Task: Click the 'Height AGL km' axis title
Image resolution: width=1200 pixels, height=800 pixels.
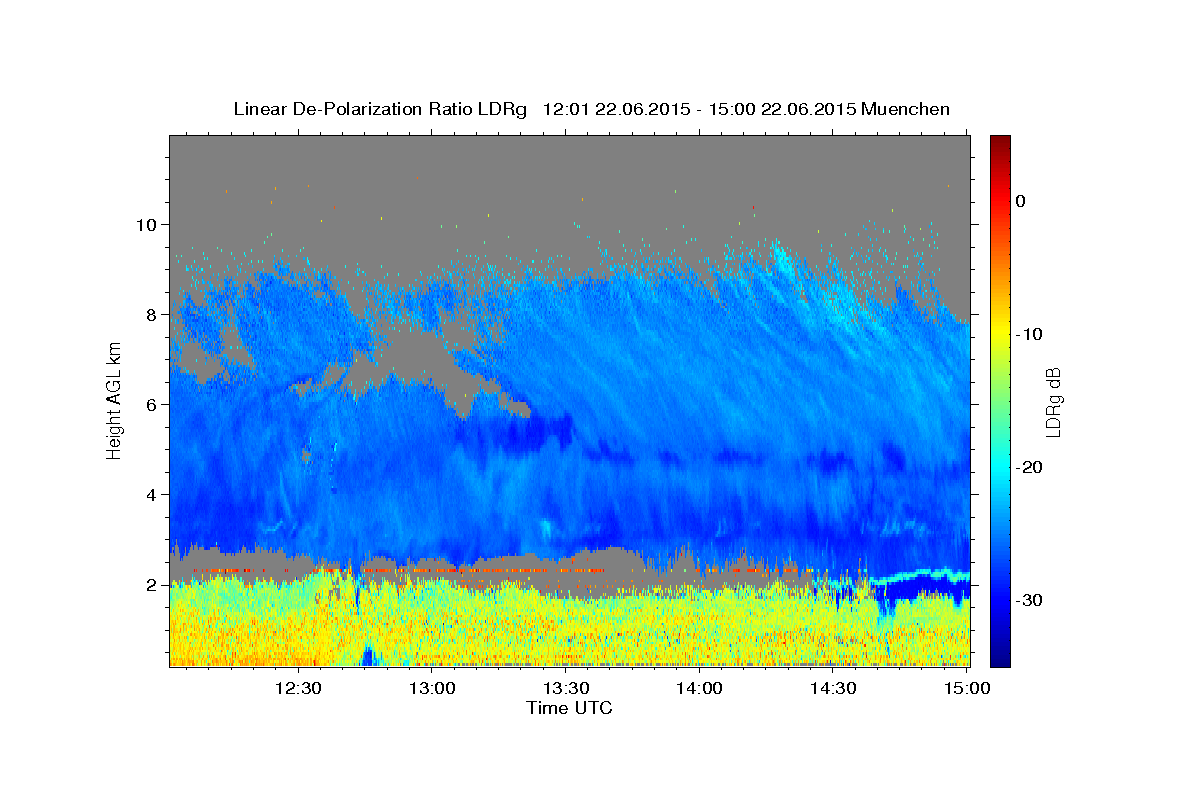Action: [x=114, y=401]
